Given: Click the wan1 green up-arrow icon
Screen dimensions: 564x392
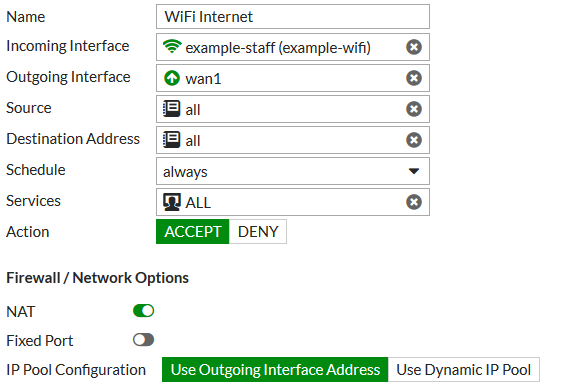Looking at the screenshot, I should [x=172, y=78].
